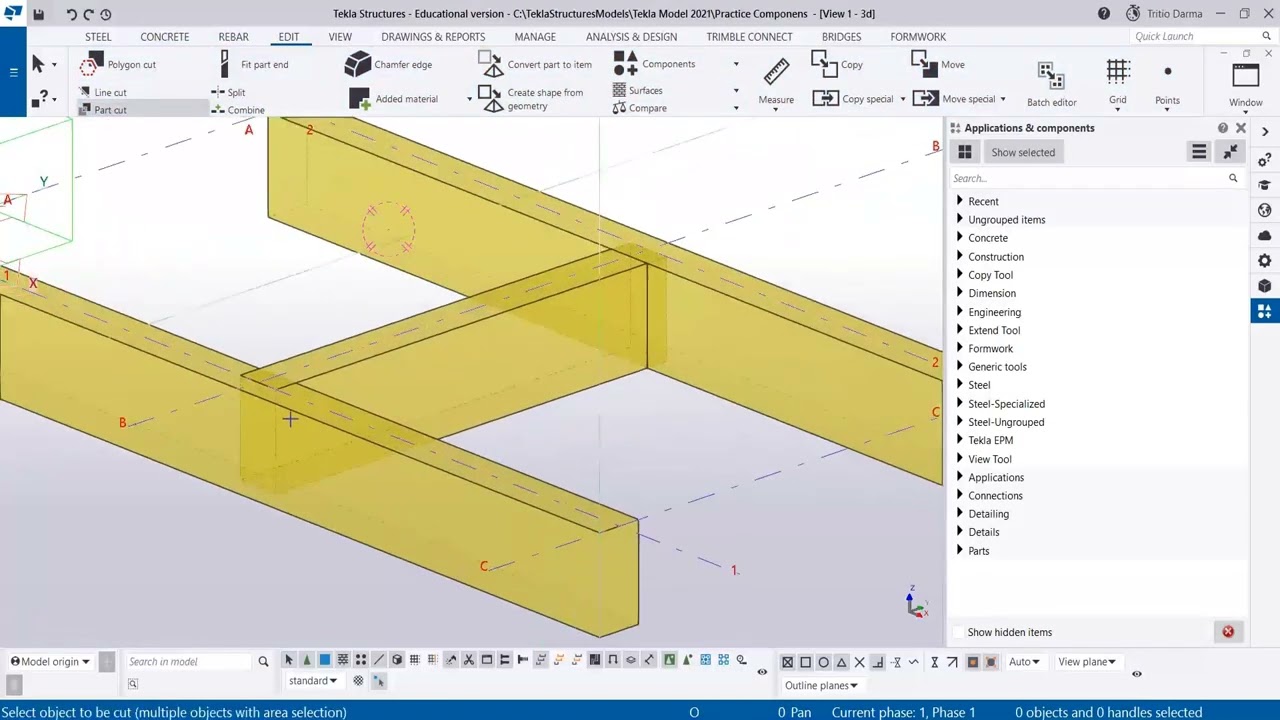1280x720 pixels.
Task: Click the grid view icon in Applications panel
Action: 965,152
